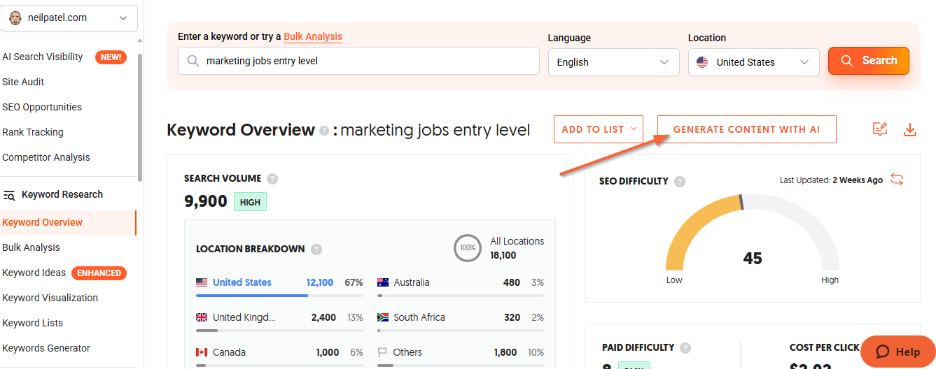
Task: Select the United Kingdom location row
Action: [279, 322]
